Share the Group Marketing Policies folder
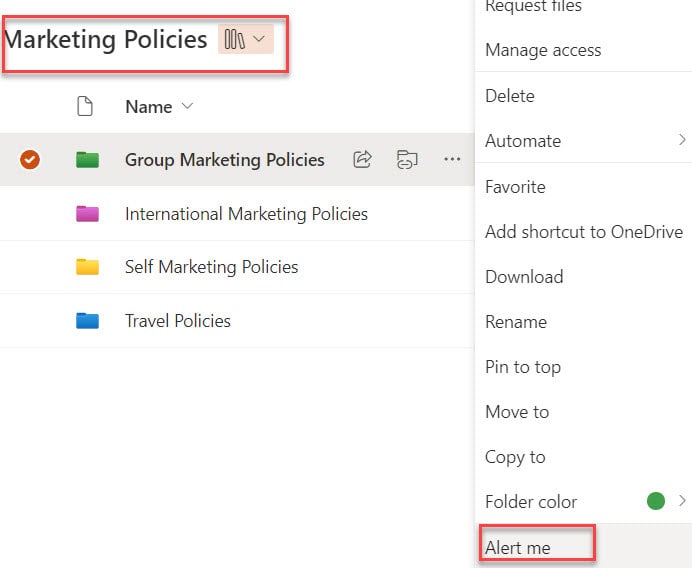The width and height of the screenshot is (692, 568). point(362,159)
